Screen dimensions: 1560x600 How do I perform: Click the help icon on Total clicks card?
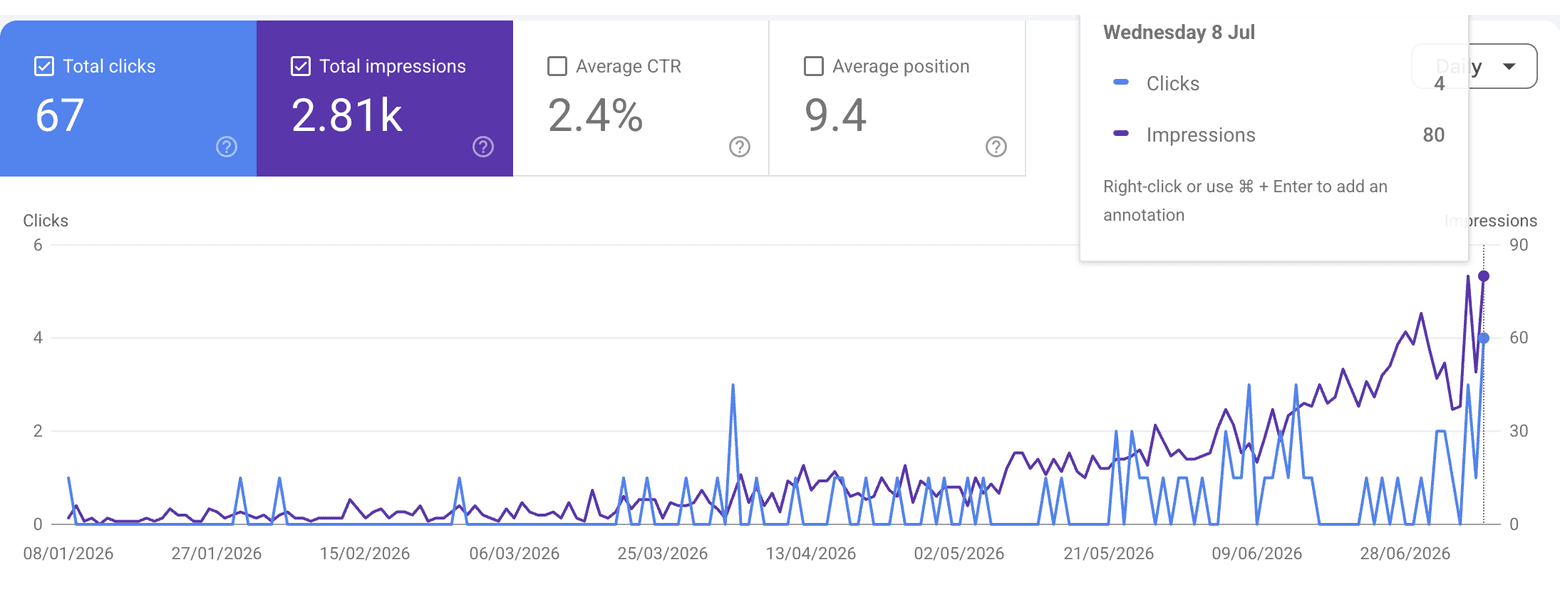227,147
